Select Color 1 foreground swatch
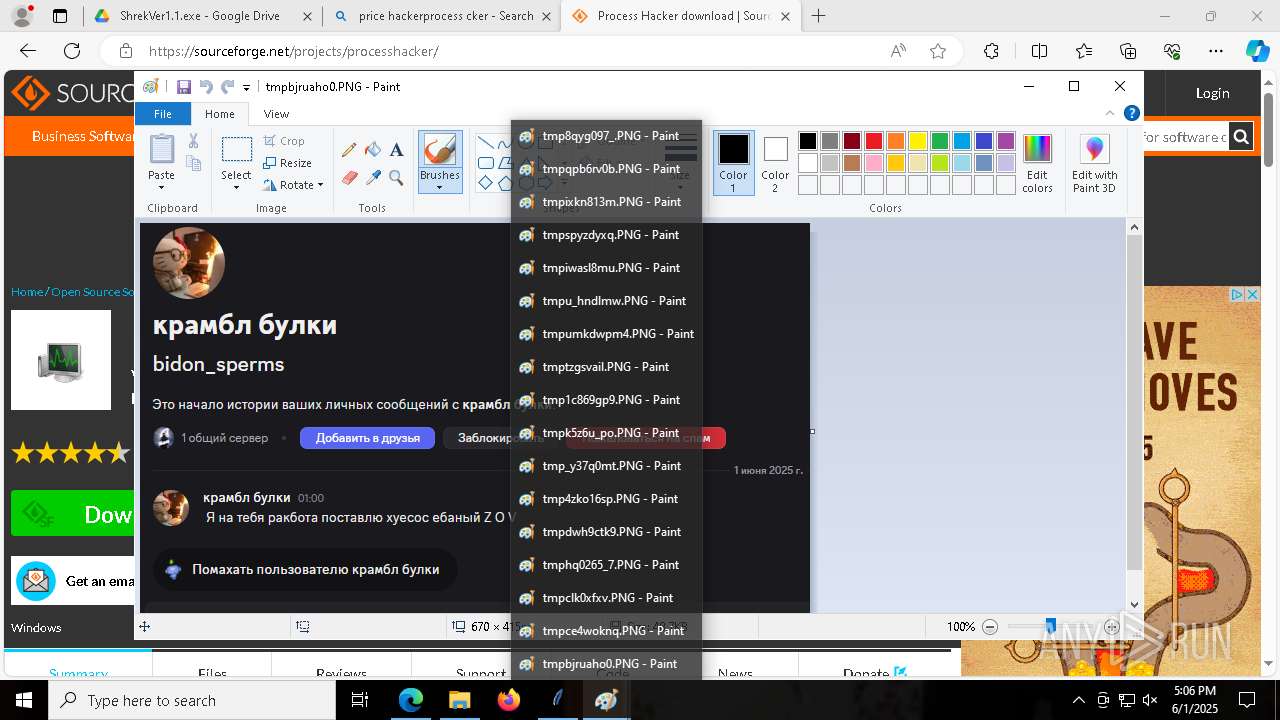Image resolution: width=1280 pixels, height=720 pixels. (x=733, y=163)
